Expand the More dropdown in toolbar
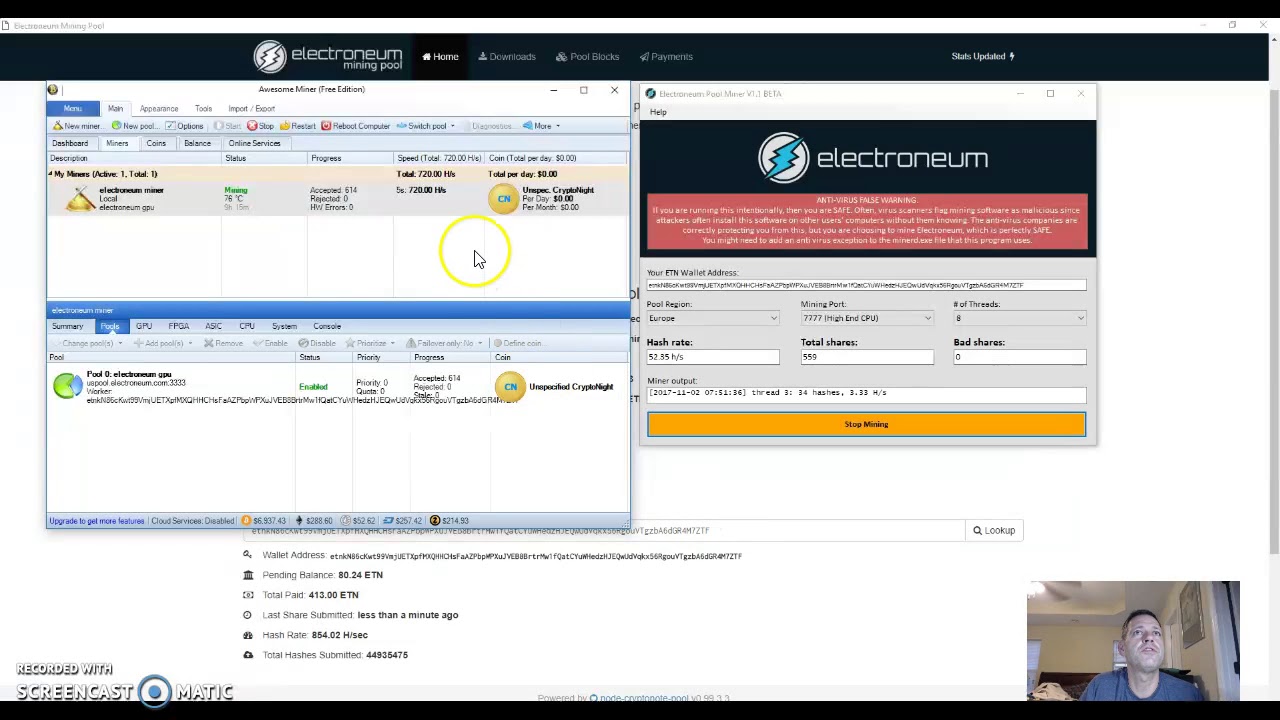1280x720 pixels. [x=542, y=126]
